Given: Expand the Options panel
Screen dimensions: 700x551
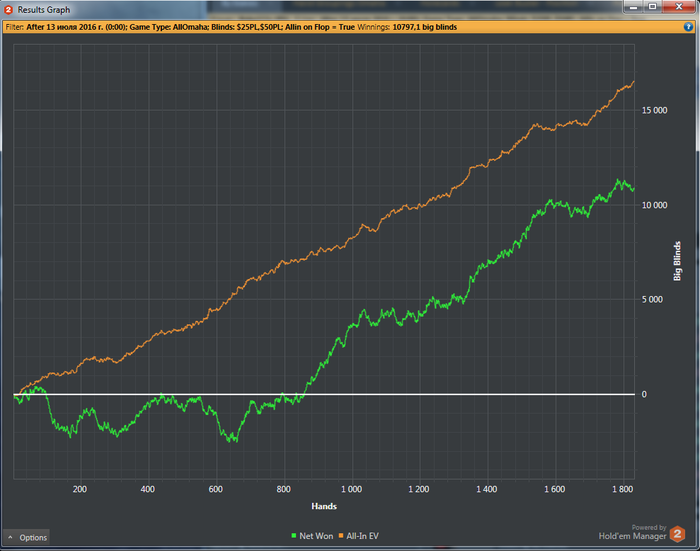Looking at the screenshot, I should (26, 537).
